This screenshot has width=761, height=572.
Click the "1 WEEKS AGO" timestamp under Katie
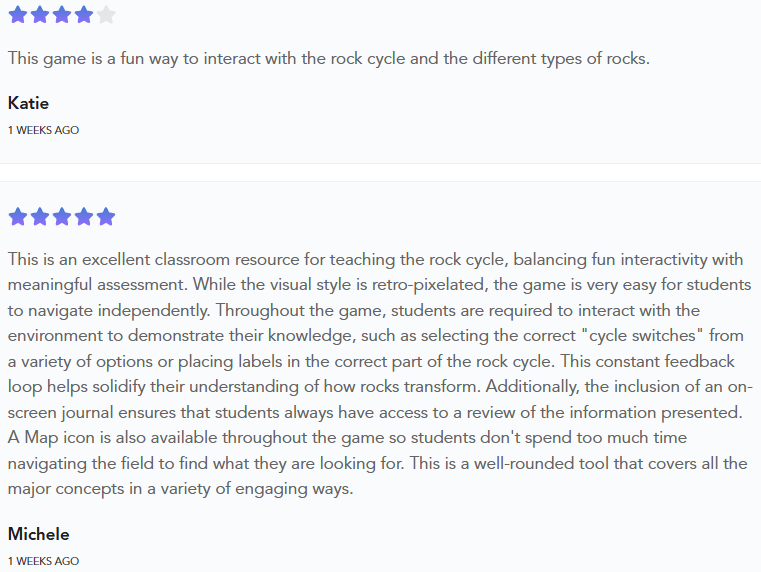coord(43,130)
